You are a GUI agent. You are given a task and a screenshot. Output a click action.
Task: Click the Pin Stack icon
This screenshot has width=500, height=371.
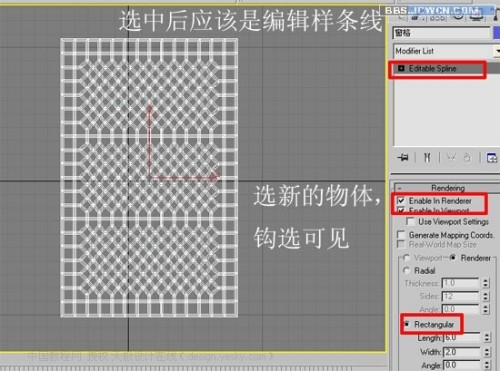[403, 157]
